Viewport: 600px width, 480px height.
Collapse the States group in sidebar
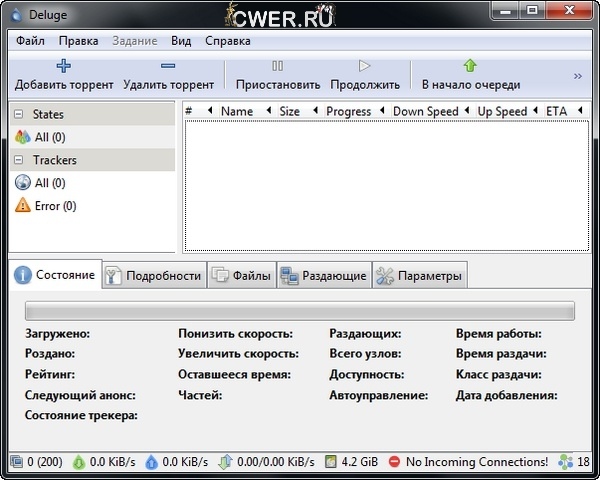(x=19, y=115)
